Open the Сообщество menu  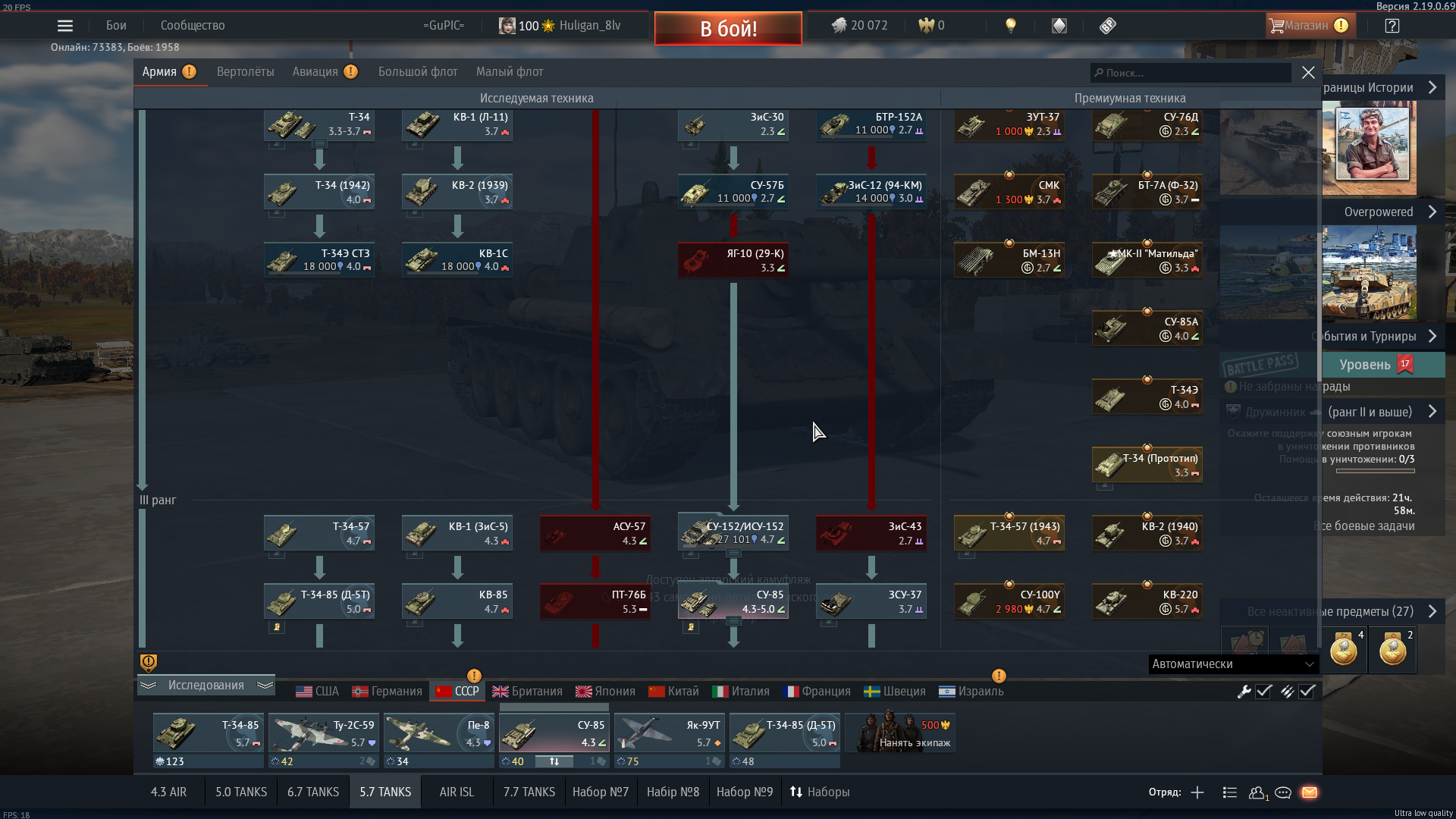click(193, 26)
